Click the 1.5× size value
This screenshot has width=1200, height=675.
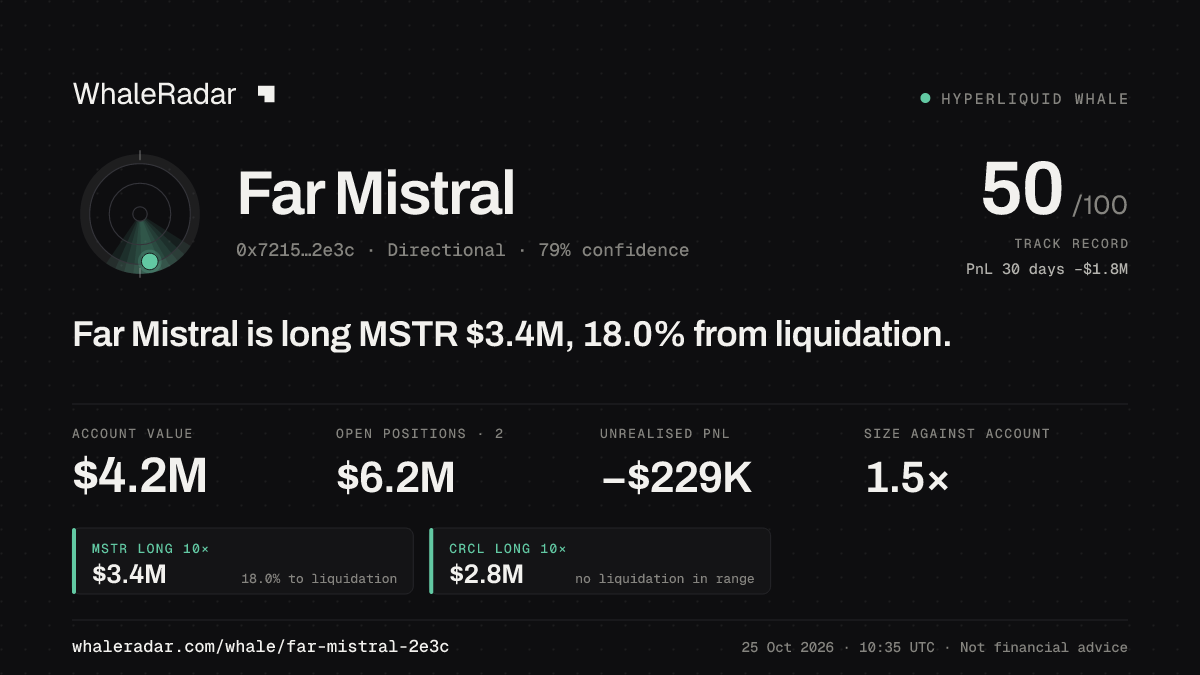[906, 478]
